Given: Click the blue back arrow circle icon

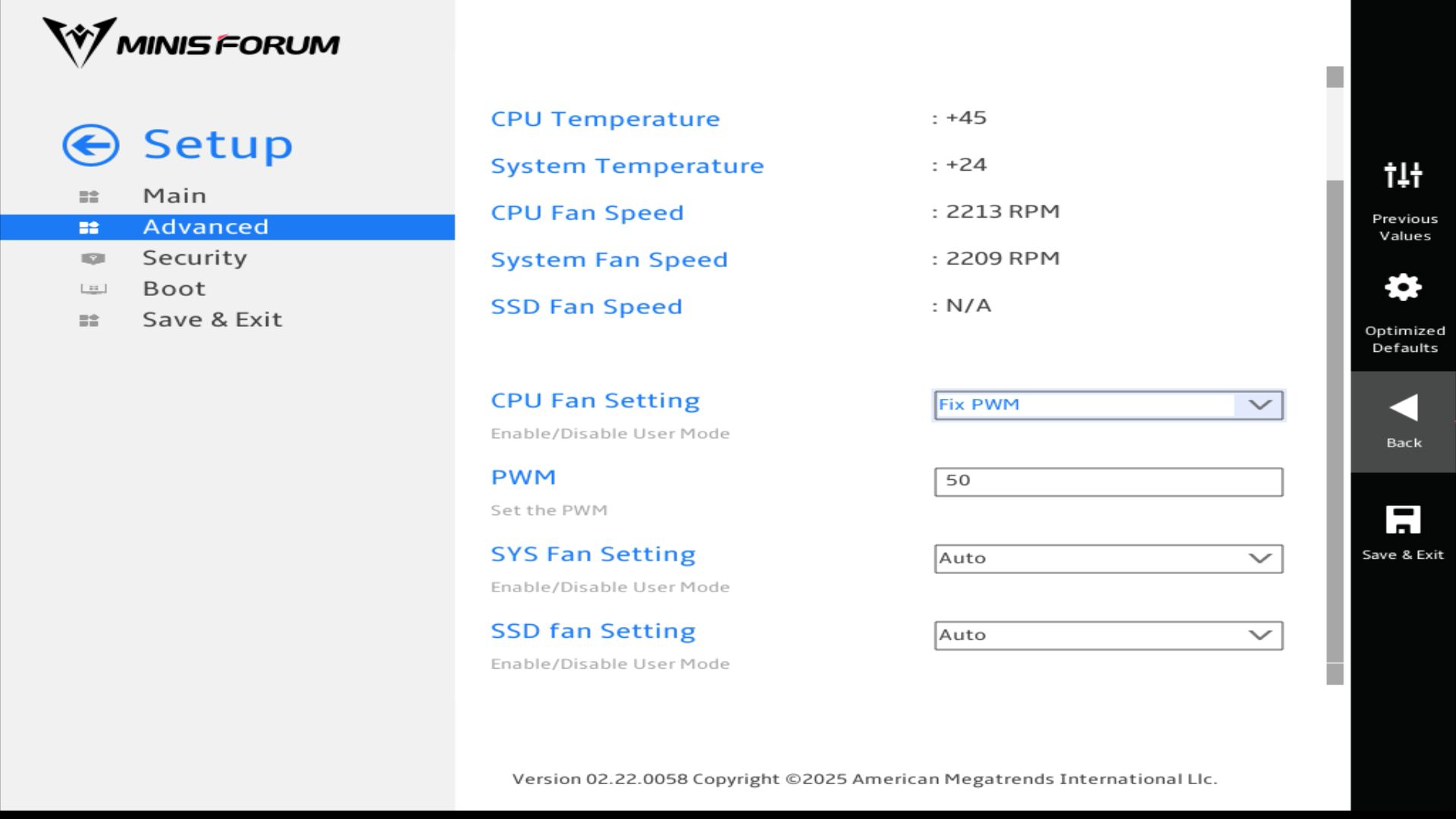Looking at the screenshot, I should pyautogui.click(x=90, y=145).
